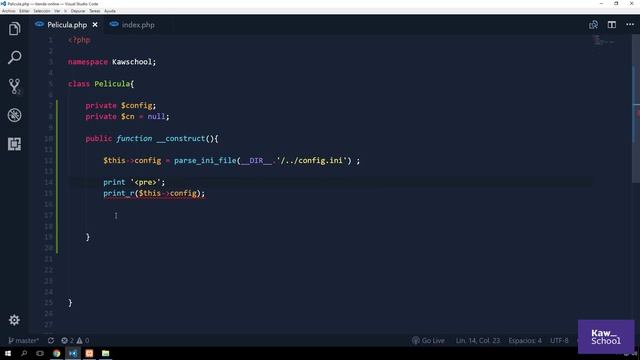Click line number 10 in the gutter

tap(49, 139)
